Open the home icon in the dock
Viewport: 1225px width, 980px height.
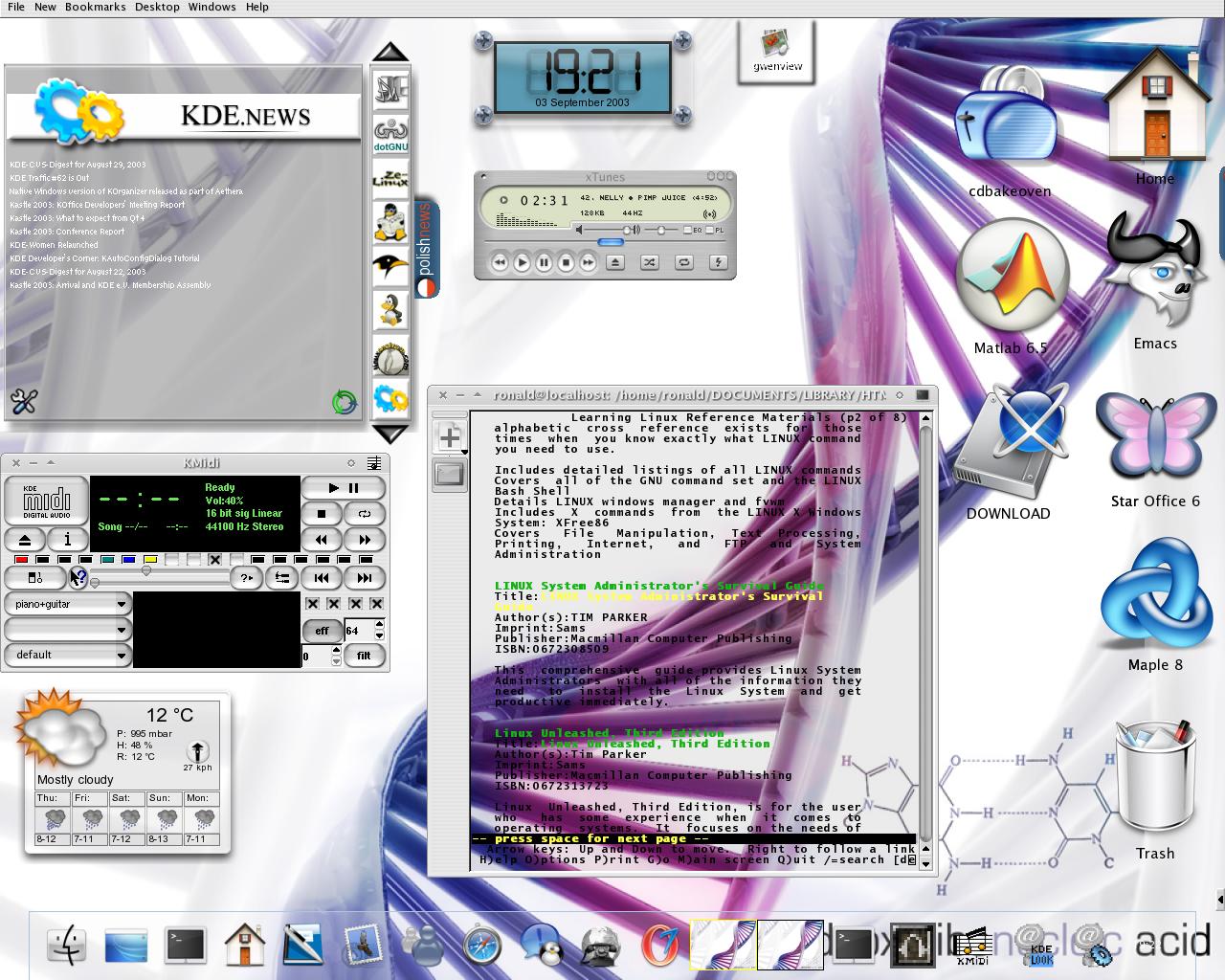tap(245, 945)
